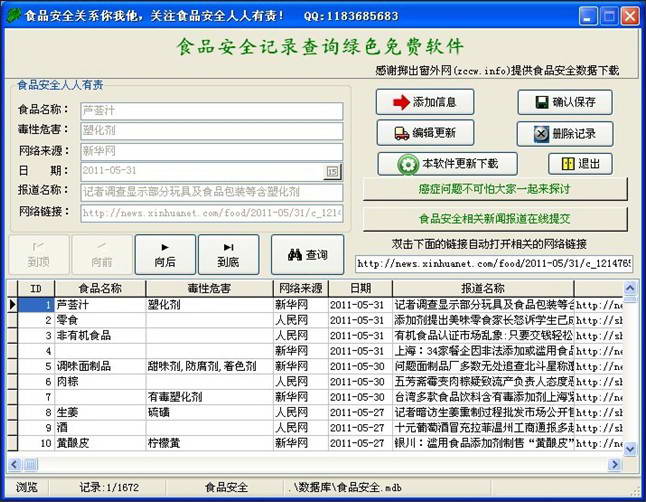Close the window with red X

pyautogui.click(x=630, y=16)
